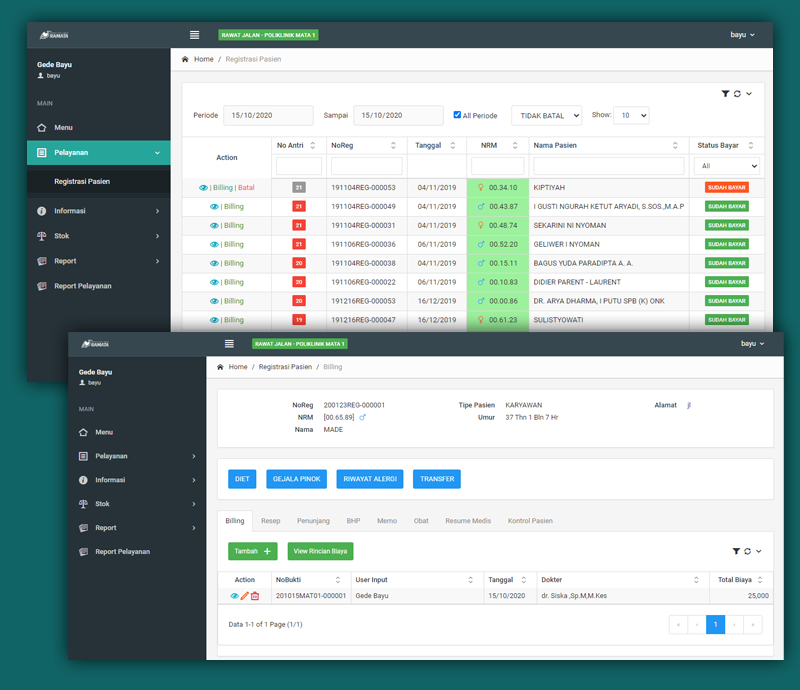The width and height of the screenshot is (800, 690).
Task: Open the Resume Medis tab
Action: click(467, 521)
